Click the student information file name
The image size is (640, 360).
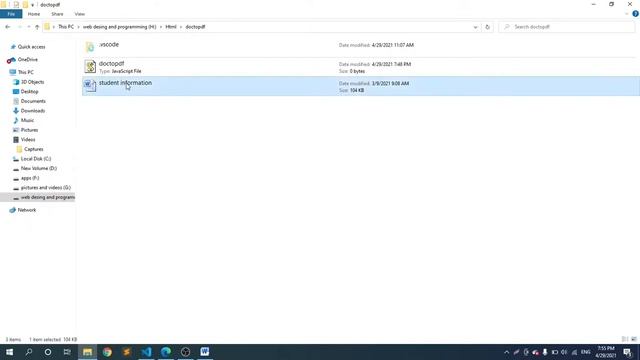(125, 83)
